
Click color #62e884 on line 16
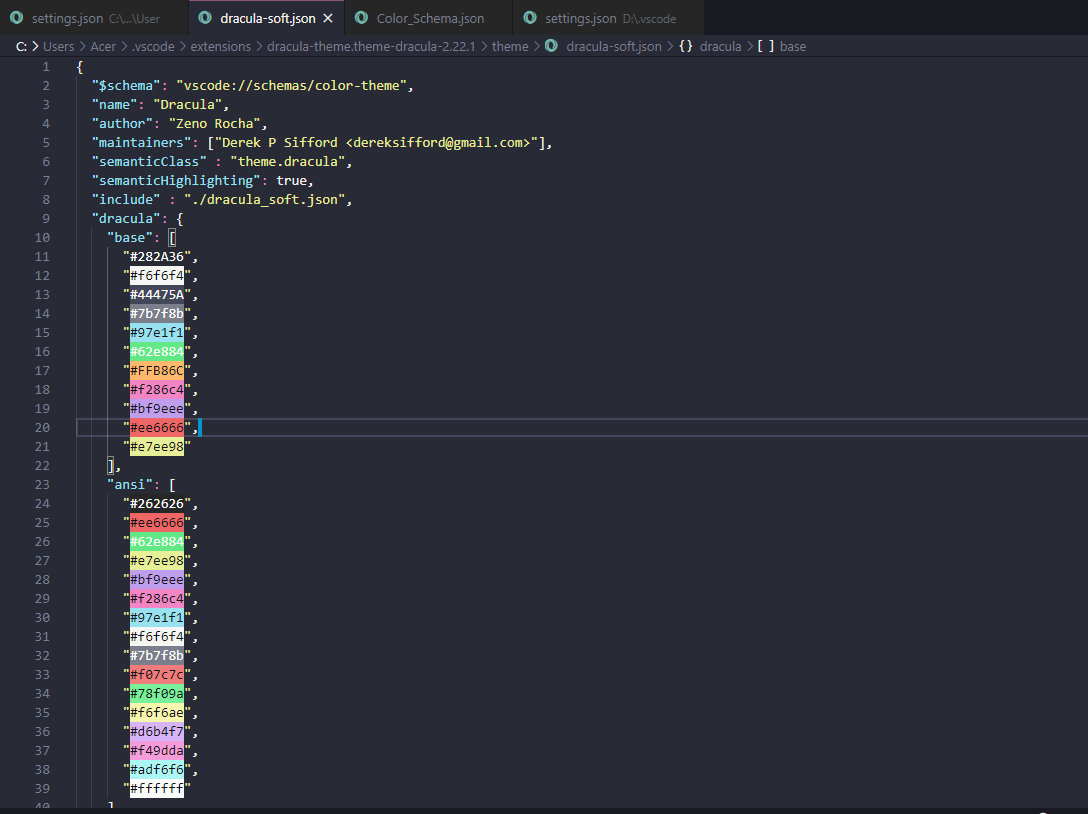tap(157, 352)
